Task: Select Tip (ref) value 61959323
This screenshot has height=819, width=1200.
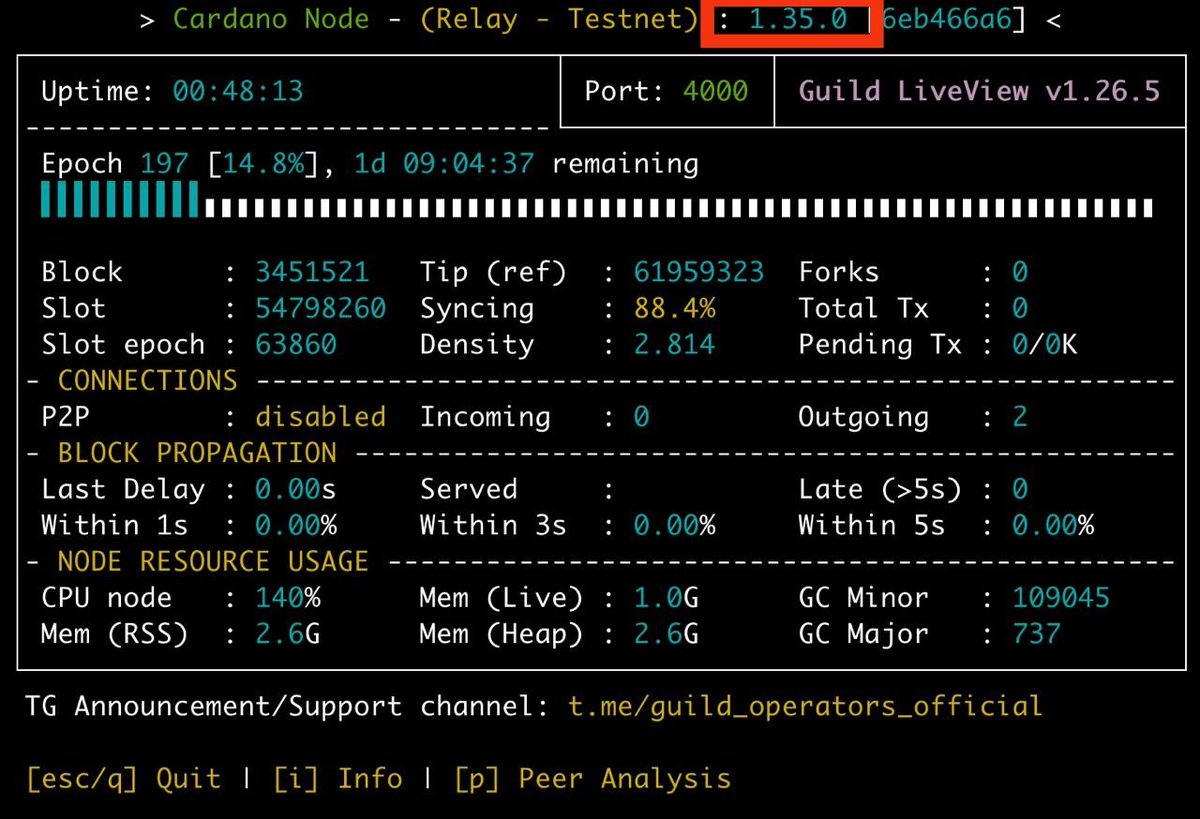Action: coord(699,272)
